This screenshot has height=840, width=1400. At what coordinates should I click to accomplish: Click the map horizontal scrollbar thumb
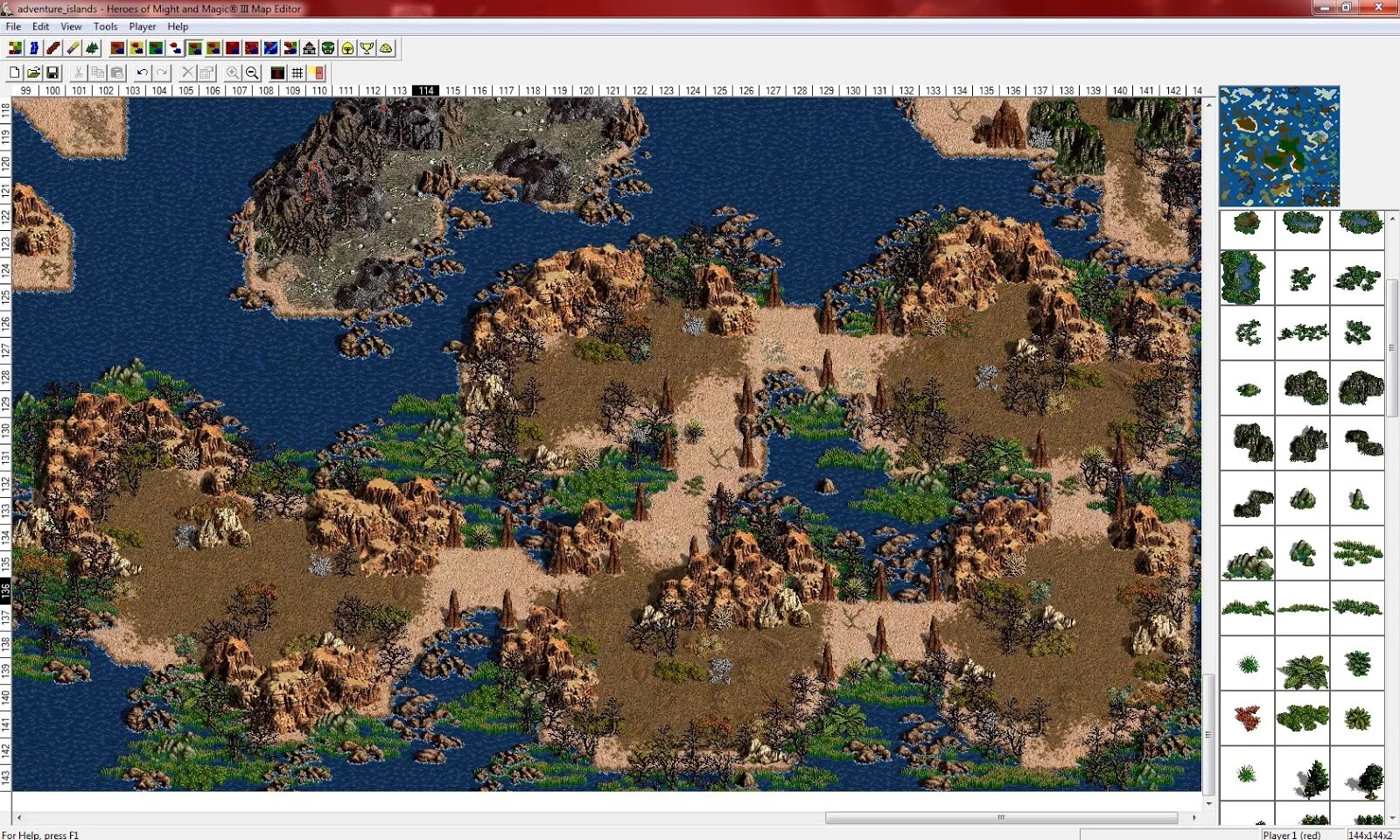tap(1001, 818)
